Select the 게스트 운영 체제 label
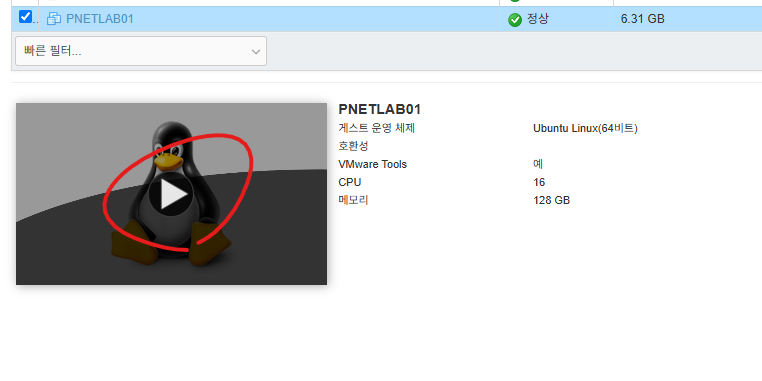Image resolution: width=762 pixels, height=381 pixels. (x=377, y=128)
